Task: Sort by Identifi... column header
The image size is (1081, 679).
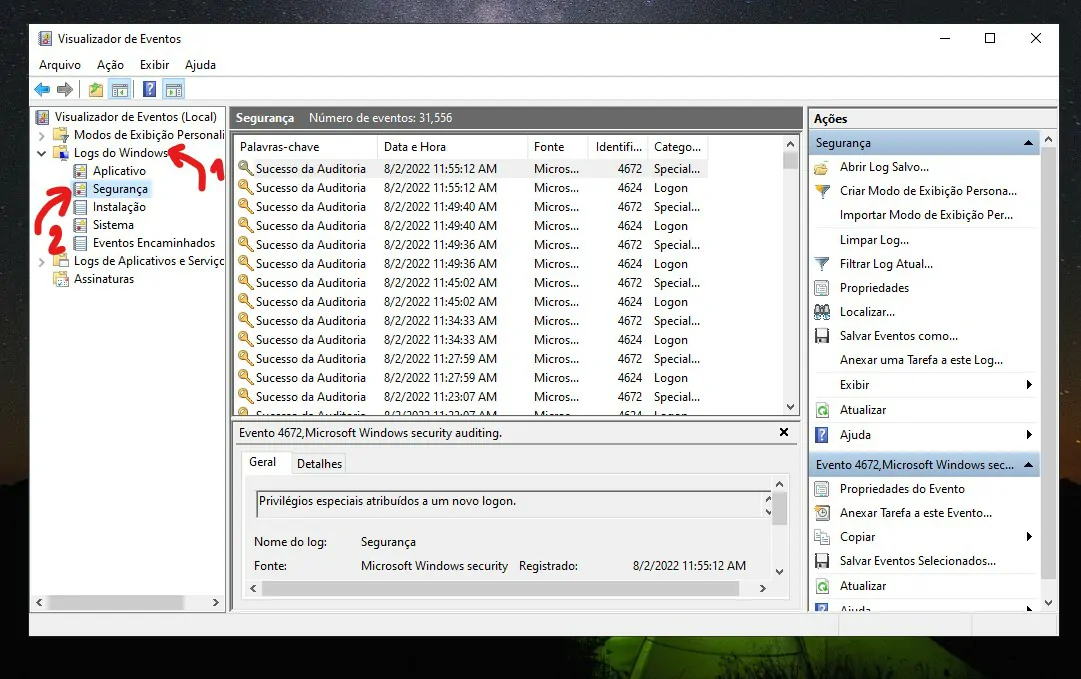Action: (618, 147)
